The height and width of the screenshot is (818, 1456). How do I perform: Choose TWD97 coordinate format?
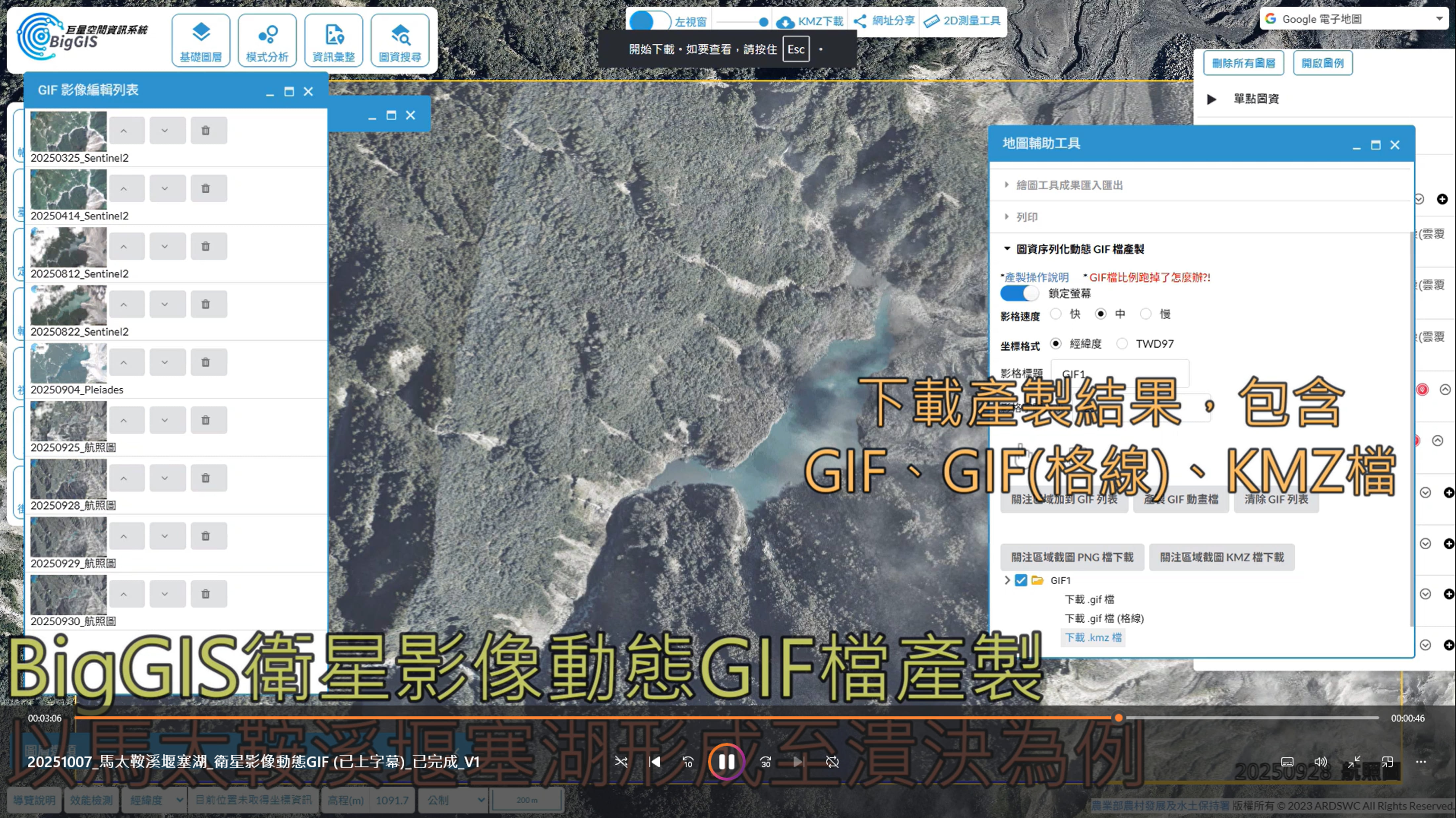click(1122, 344)
